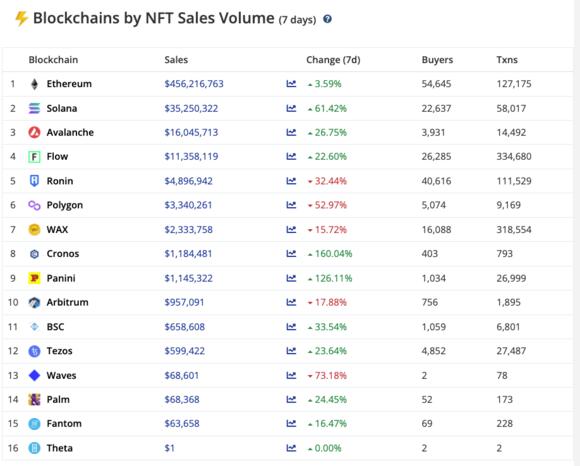Open the Solana blockchain name link

coord(62,108)
